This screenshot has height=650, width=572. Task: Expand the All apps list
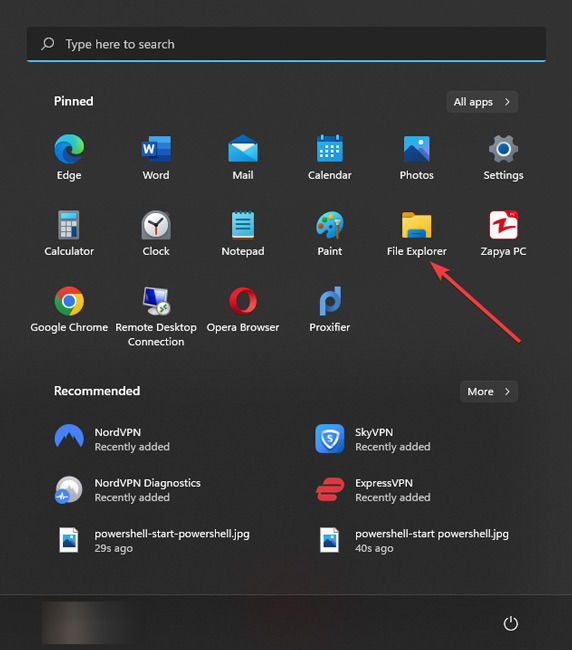click(x=482, y=102)
